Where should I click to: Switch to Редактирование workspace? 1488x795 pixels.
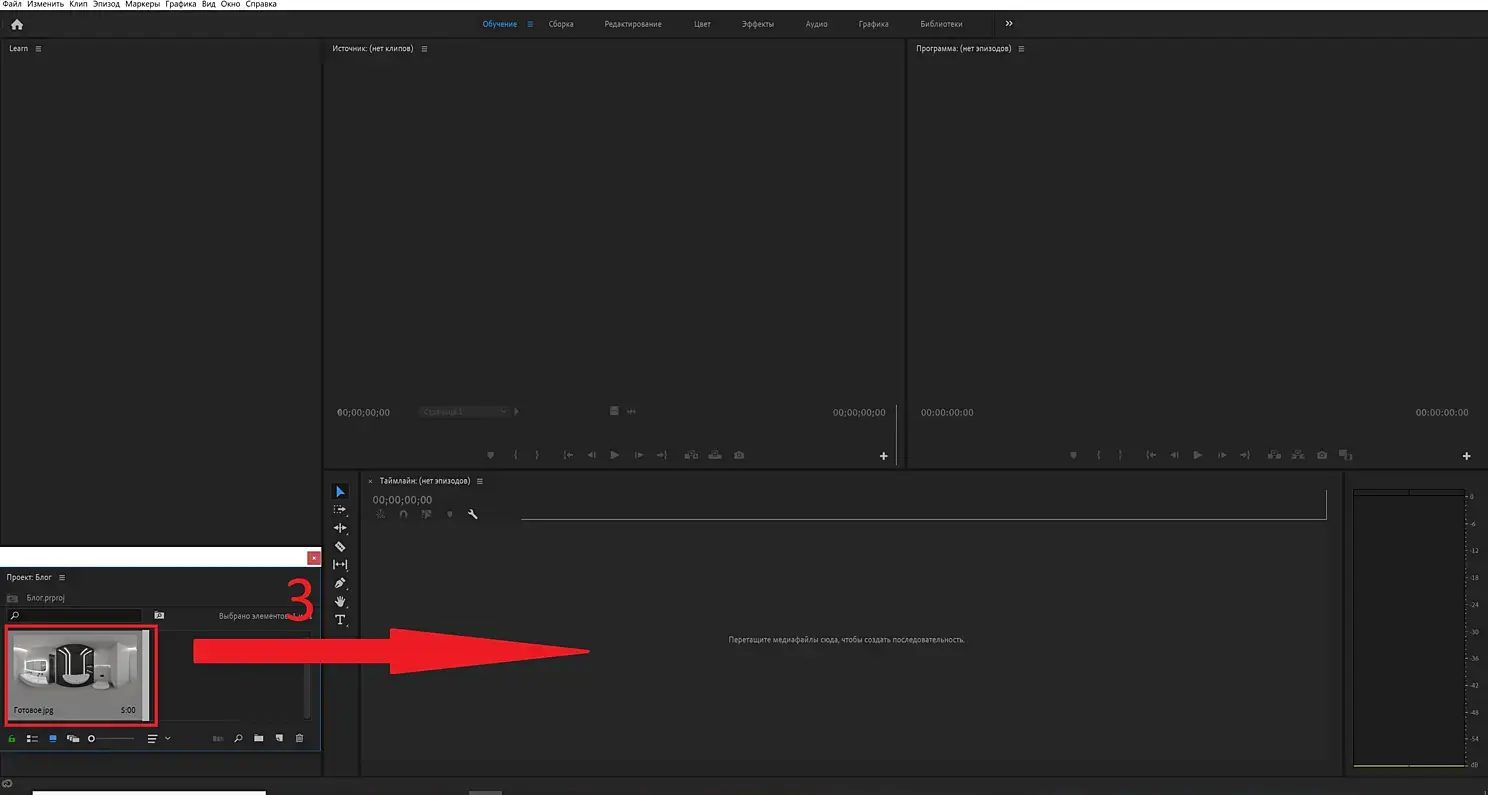633,24
